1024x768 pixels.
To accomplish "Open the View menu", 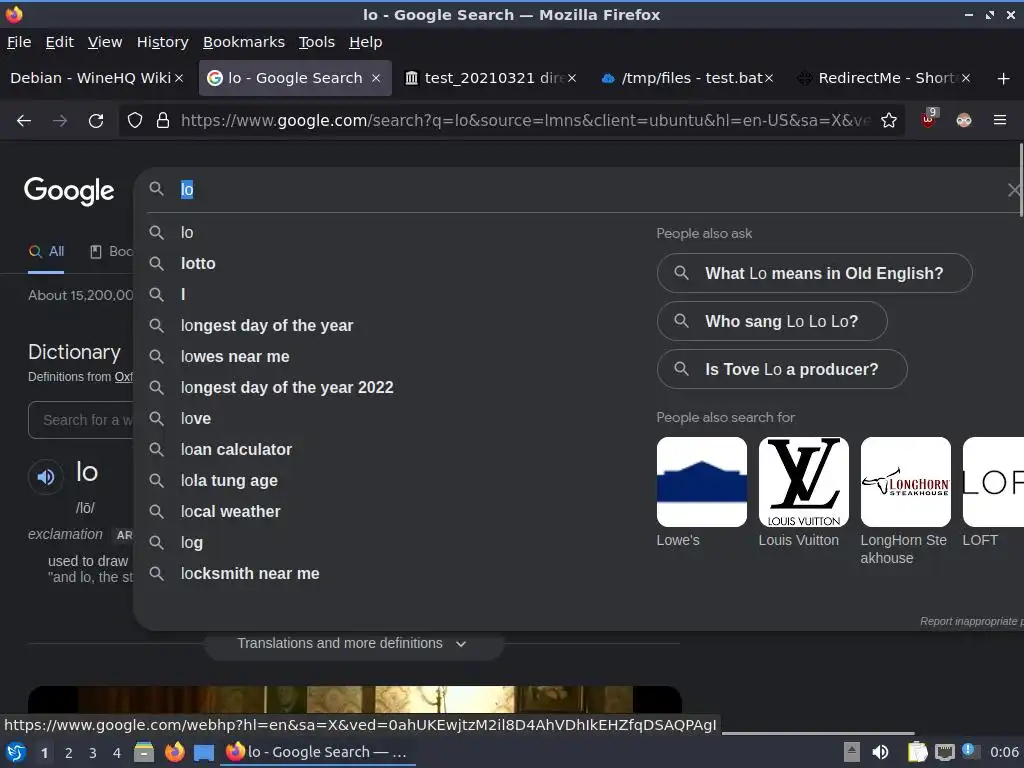I will pyautogui.click(x=105, y=42).
